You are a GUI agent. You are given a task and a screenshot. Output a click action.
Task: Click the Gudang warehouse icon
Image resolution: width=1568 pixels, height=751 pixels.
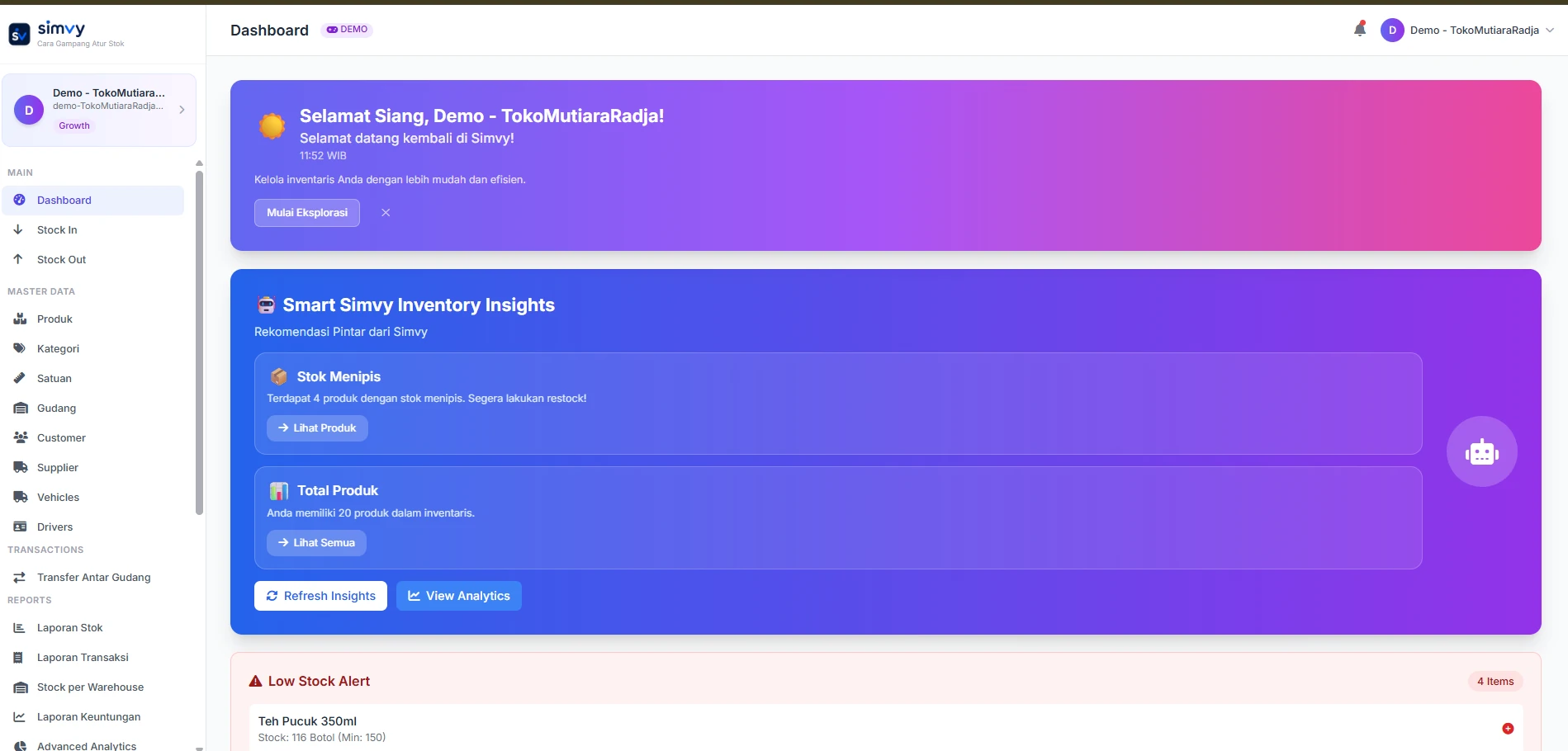(x=21, y=409)
